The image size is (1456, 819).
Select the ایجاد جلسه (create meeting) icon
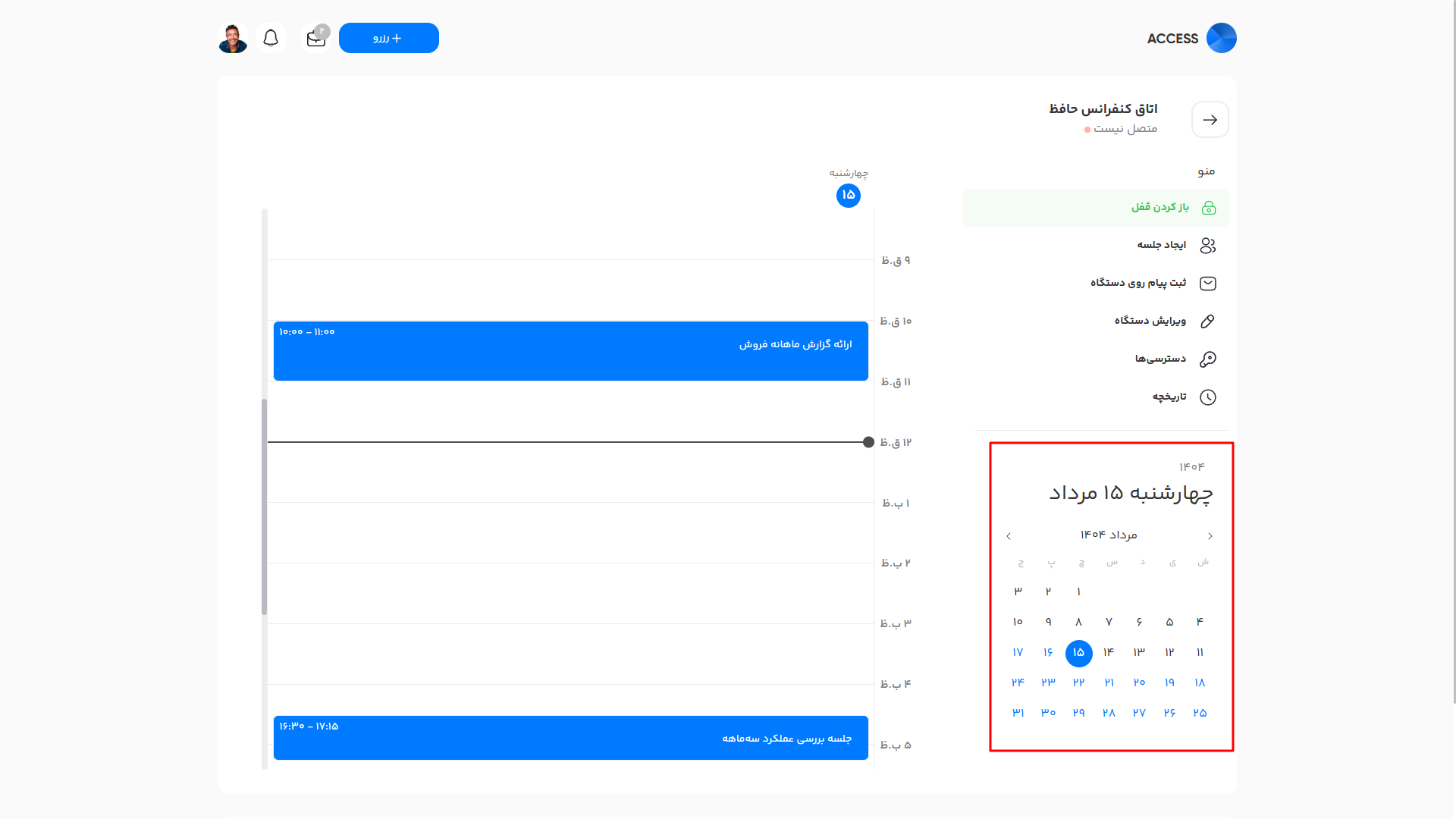[x=1208, y=245]
